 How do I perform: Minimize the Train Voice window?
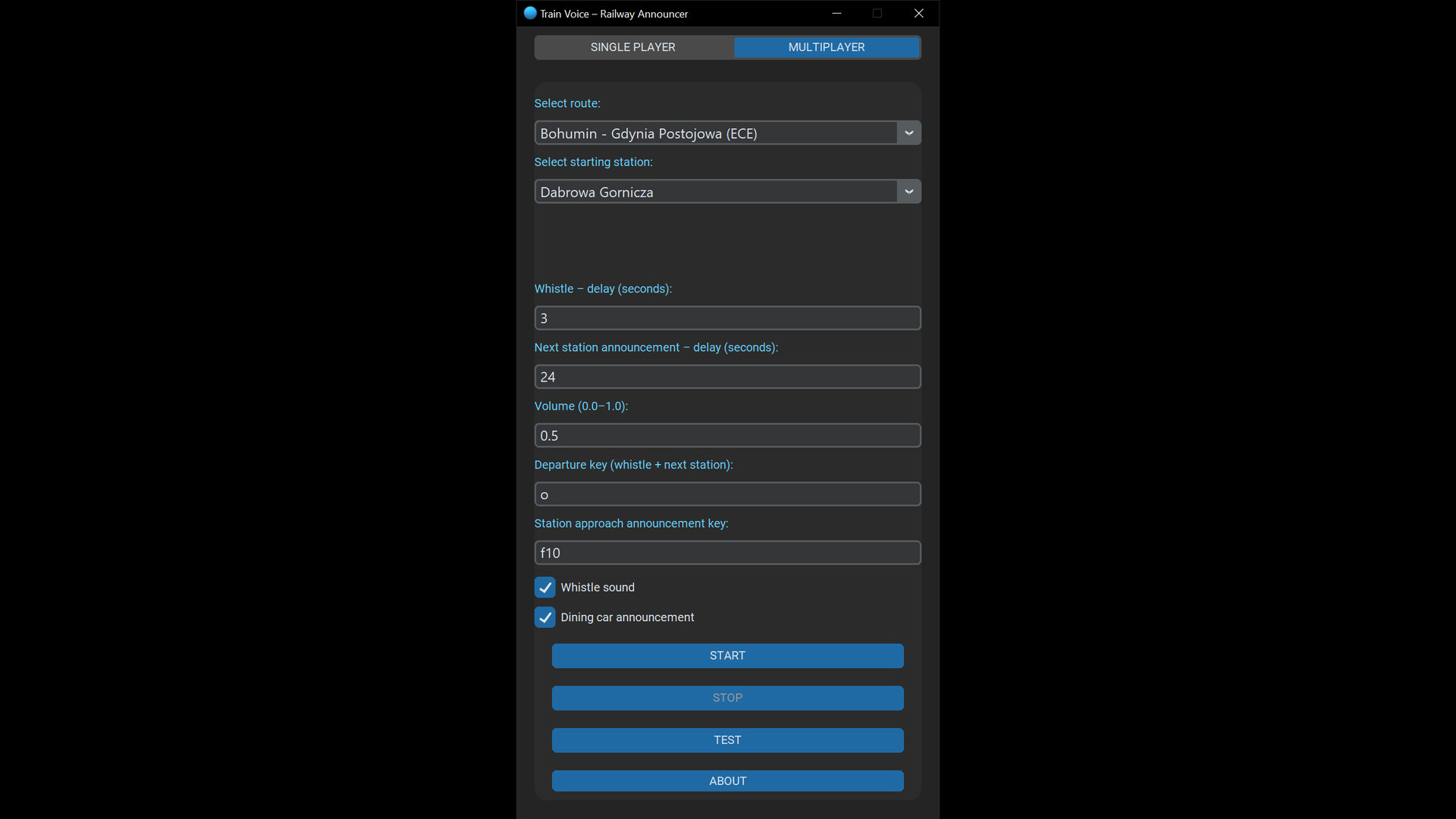(836, 13)
